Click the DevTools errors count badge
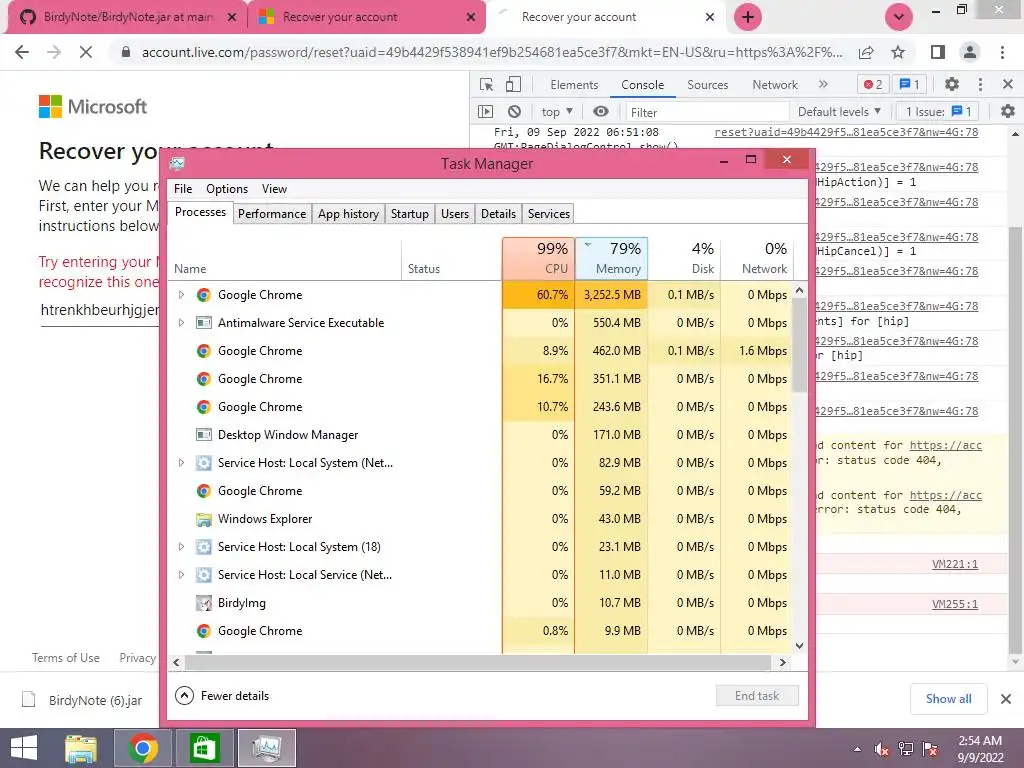Image resolution: width=1024 pixels, height=768 pixels. pyautogui.click(x=872, y=84)
